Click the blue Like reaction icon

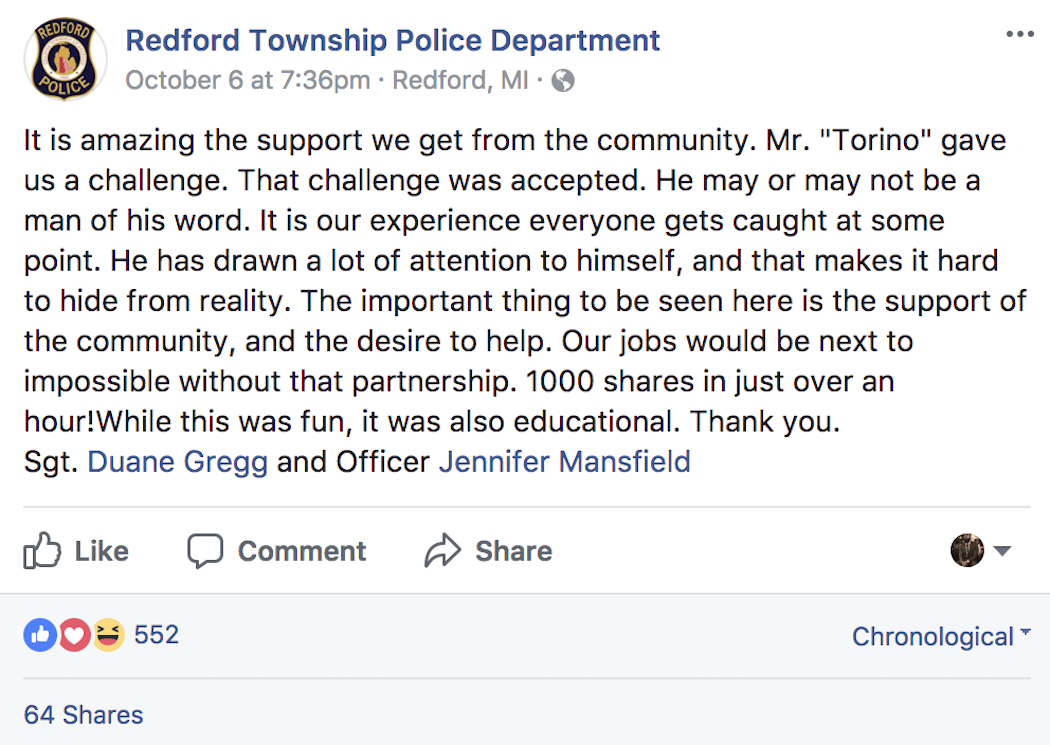point(40,635)
